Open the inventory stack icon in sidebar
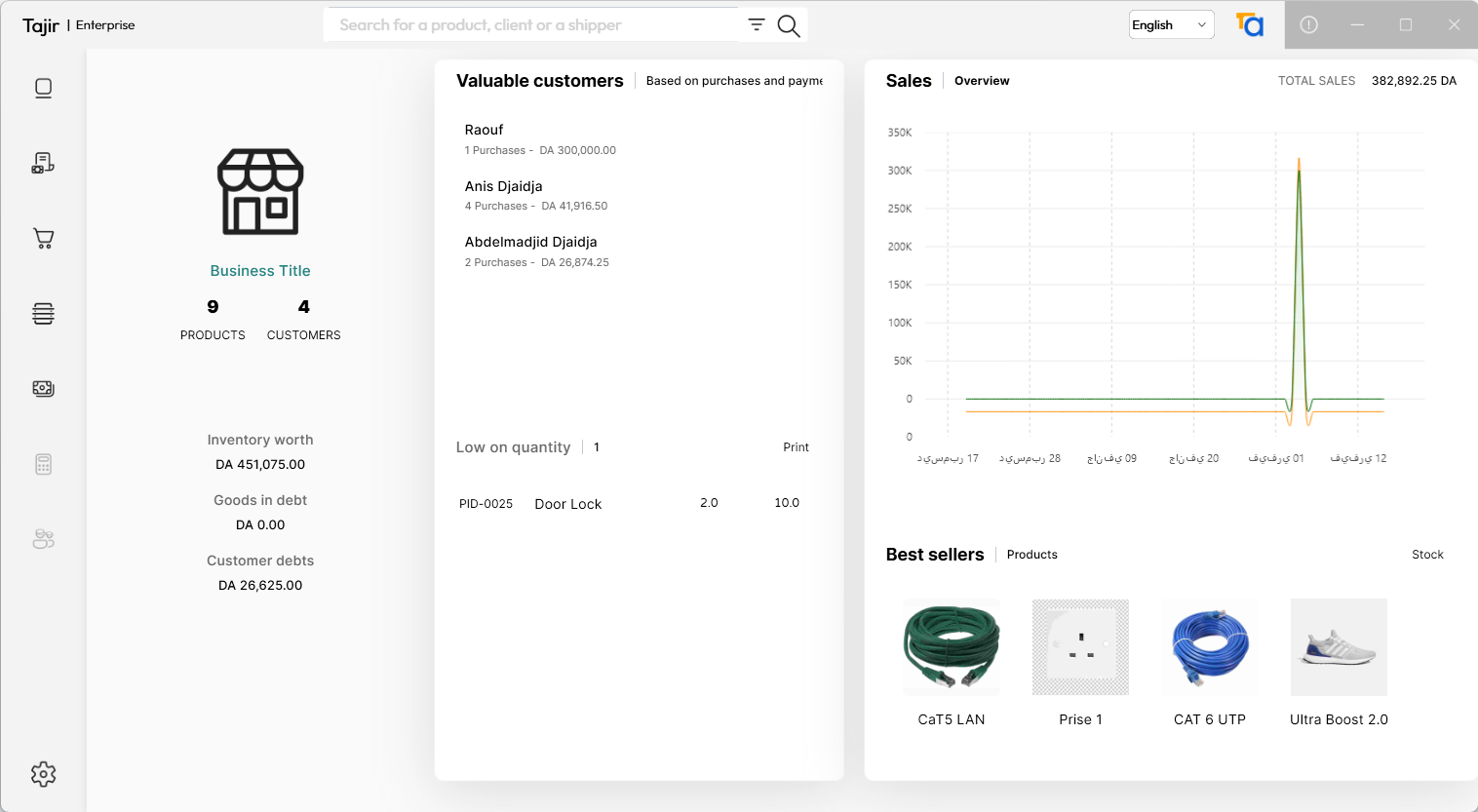Screen dimensions: 1478x812 43,314
